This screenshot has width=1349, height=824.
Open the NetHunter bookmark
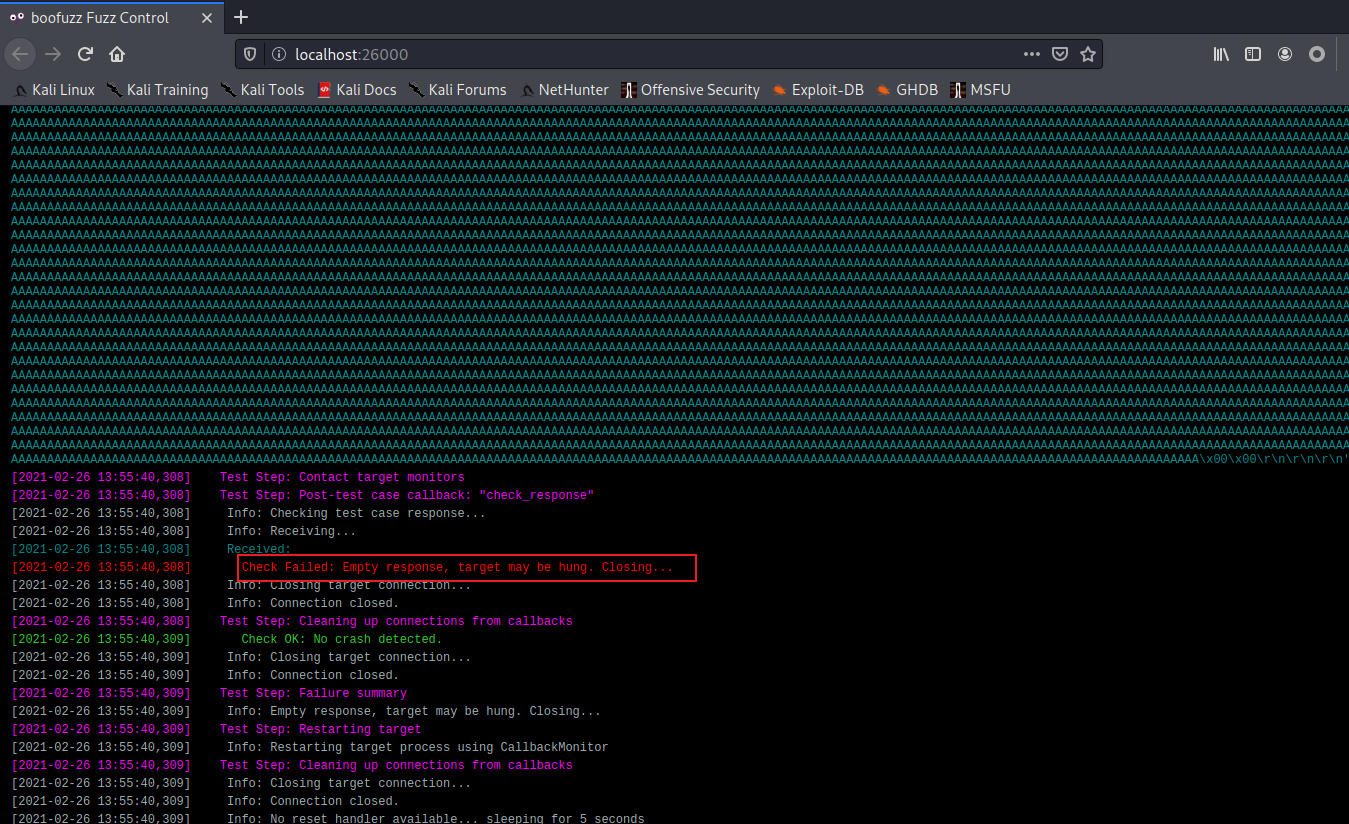tap(564, 90)
